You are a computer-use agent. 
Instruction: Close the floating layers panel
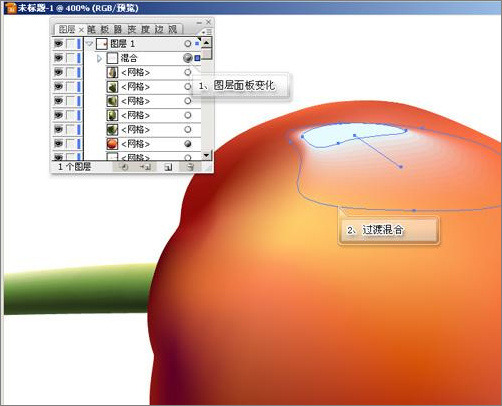(x=208, y=22)
